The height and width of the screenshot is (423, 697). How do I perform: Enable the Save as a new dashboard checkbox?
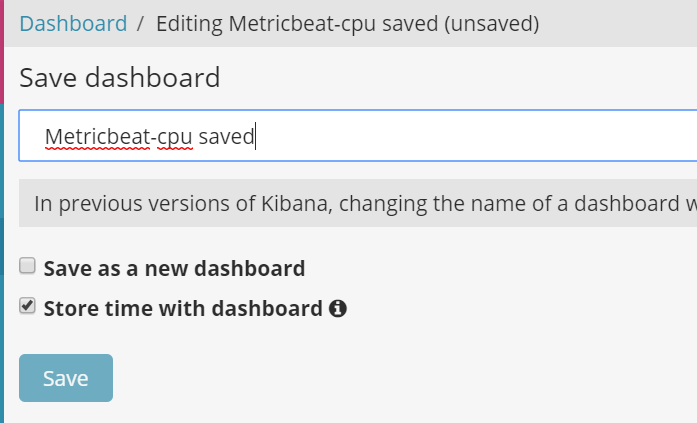[x=28, y=267]
